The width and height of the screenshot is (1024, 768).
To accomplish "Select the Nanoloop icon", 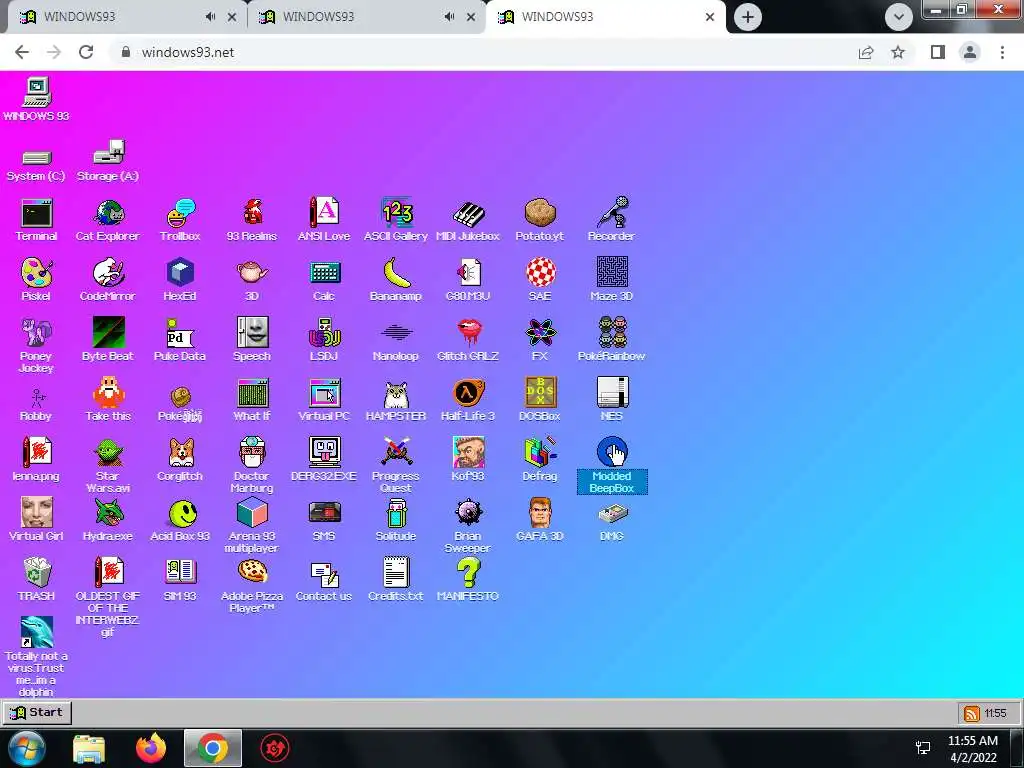I will [396, 333].
